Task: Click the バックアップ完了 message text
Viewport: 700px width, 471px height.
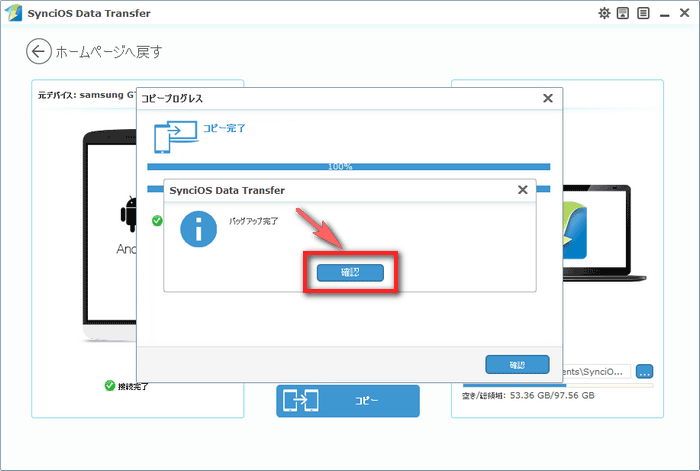Action: (x=254, y=221)
